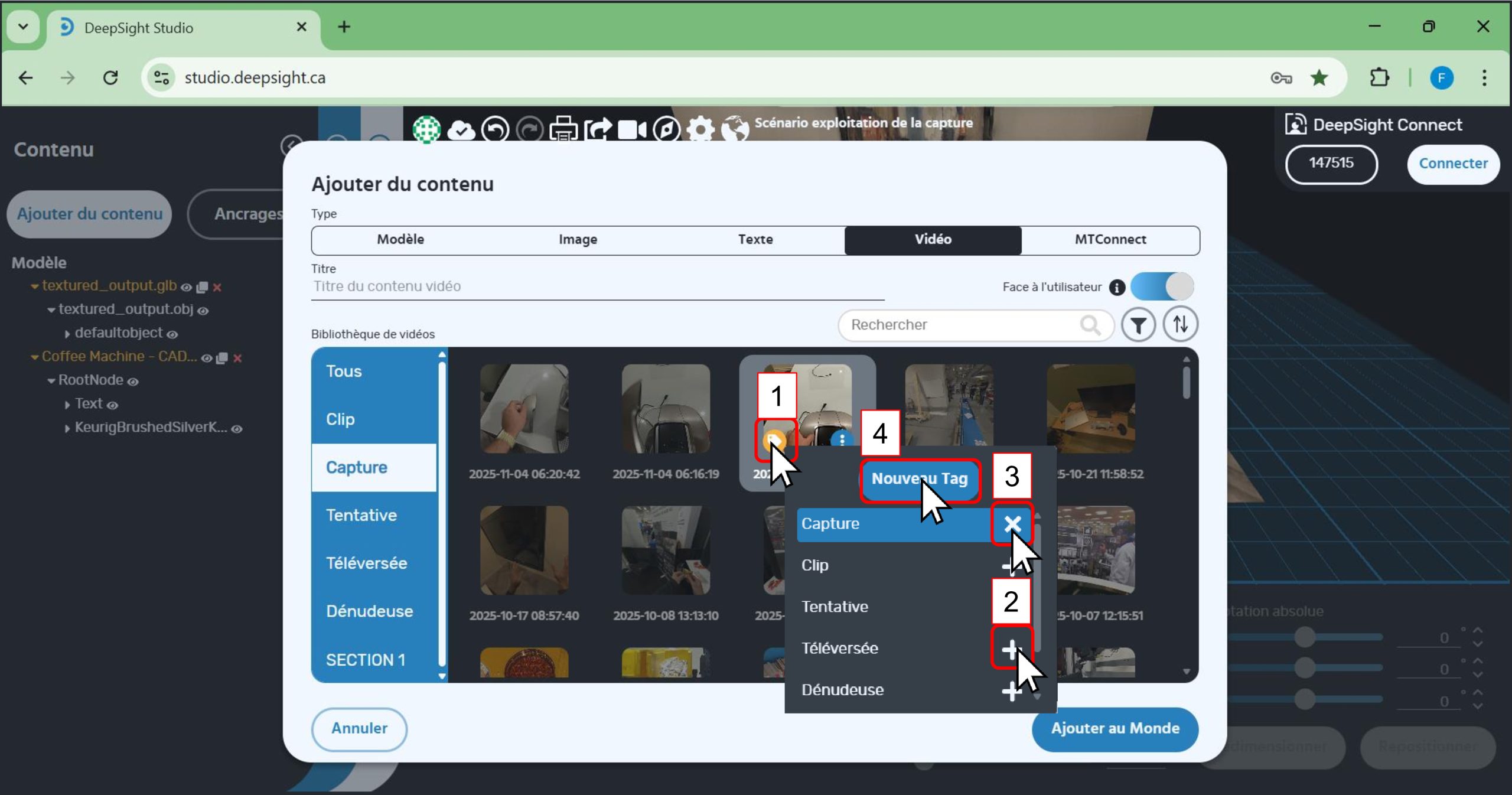Expand the KeurigBrushedSilverK node
The image size is (1512, 795).
coord(67,429)
